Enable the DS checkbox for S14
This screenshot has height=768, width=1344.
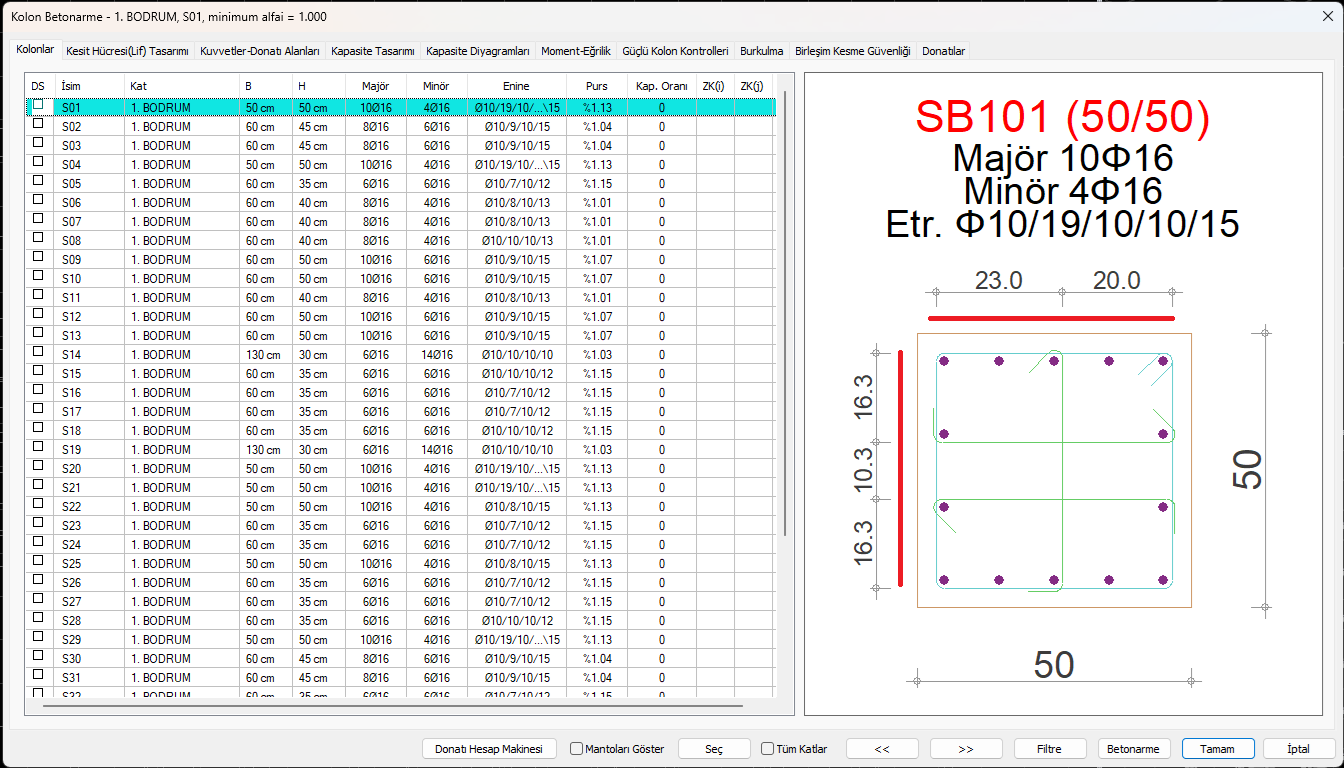coord(38,351)
